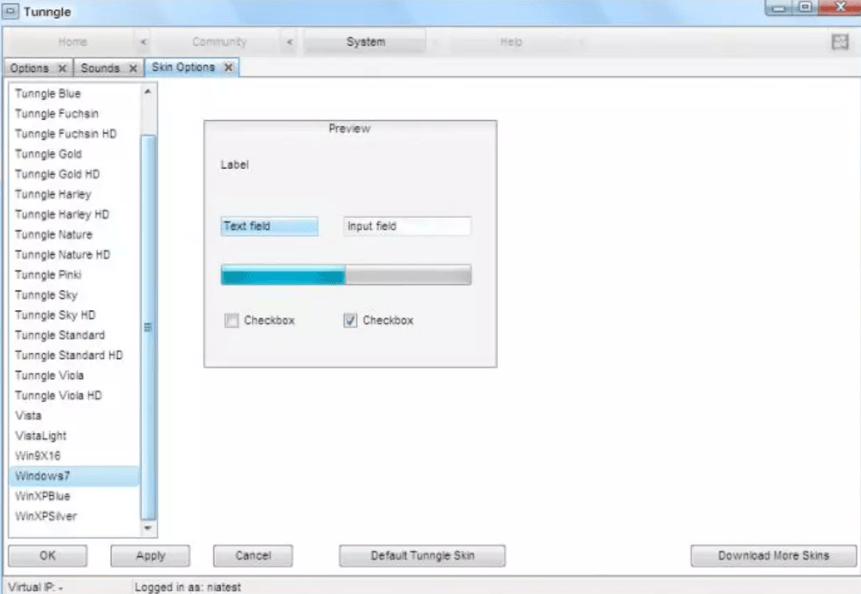The height and width of the screenshot is (594, 861).
Task: Open the Help menu
Action: pyautogui.click(x=511, y=42)
